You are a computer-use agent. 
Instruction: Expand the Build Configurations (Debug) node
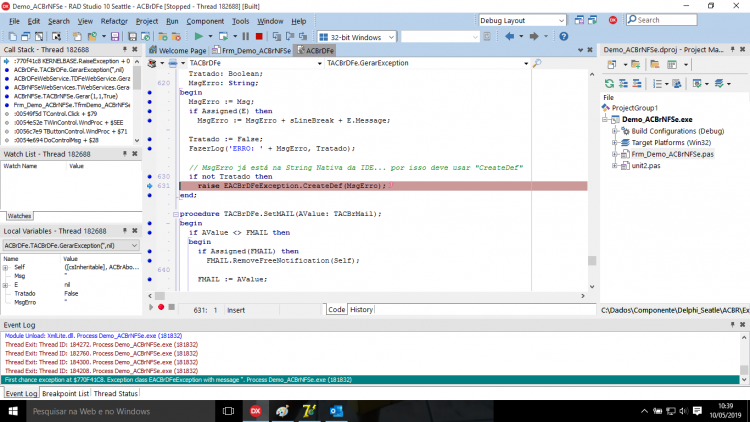click(615, 131)
